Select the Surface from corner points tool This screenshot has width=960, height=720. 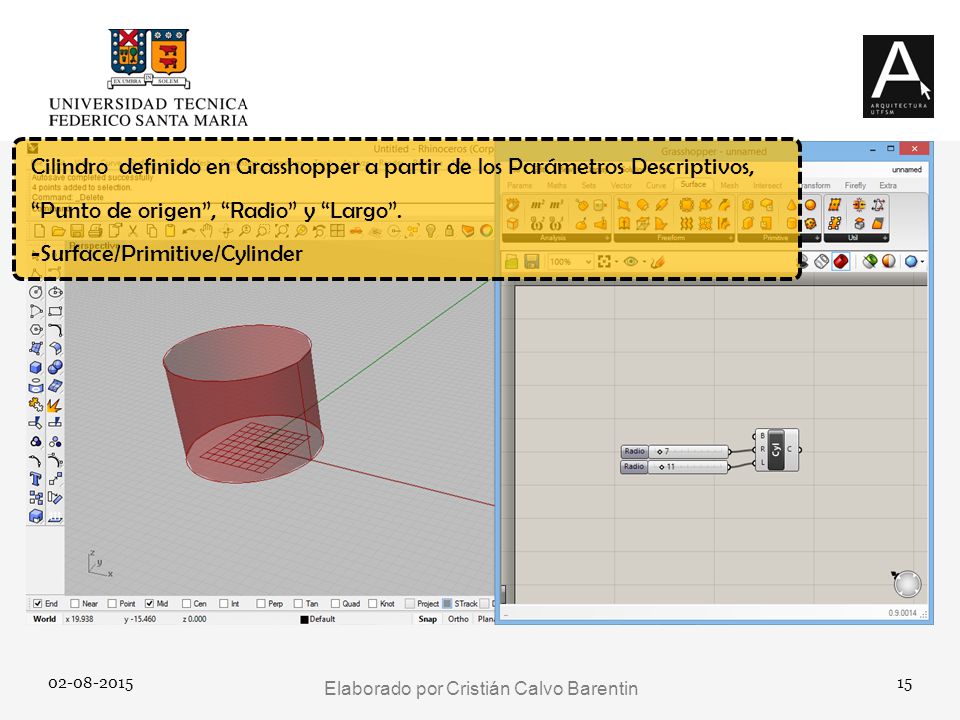coord(36,348)
